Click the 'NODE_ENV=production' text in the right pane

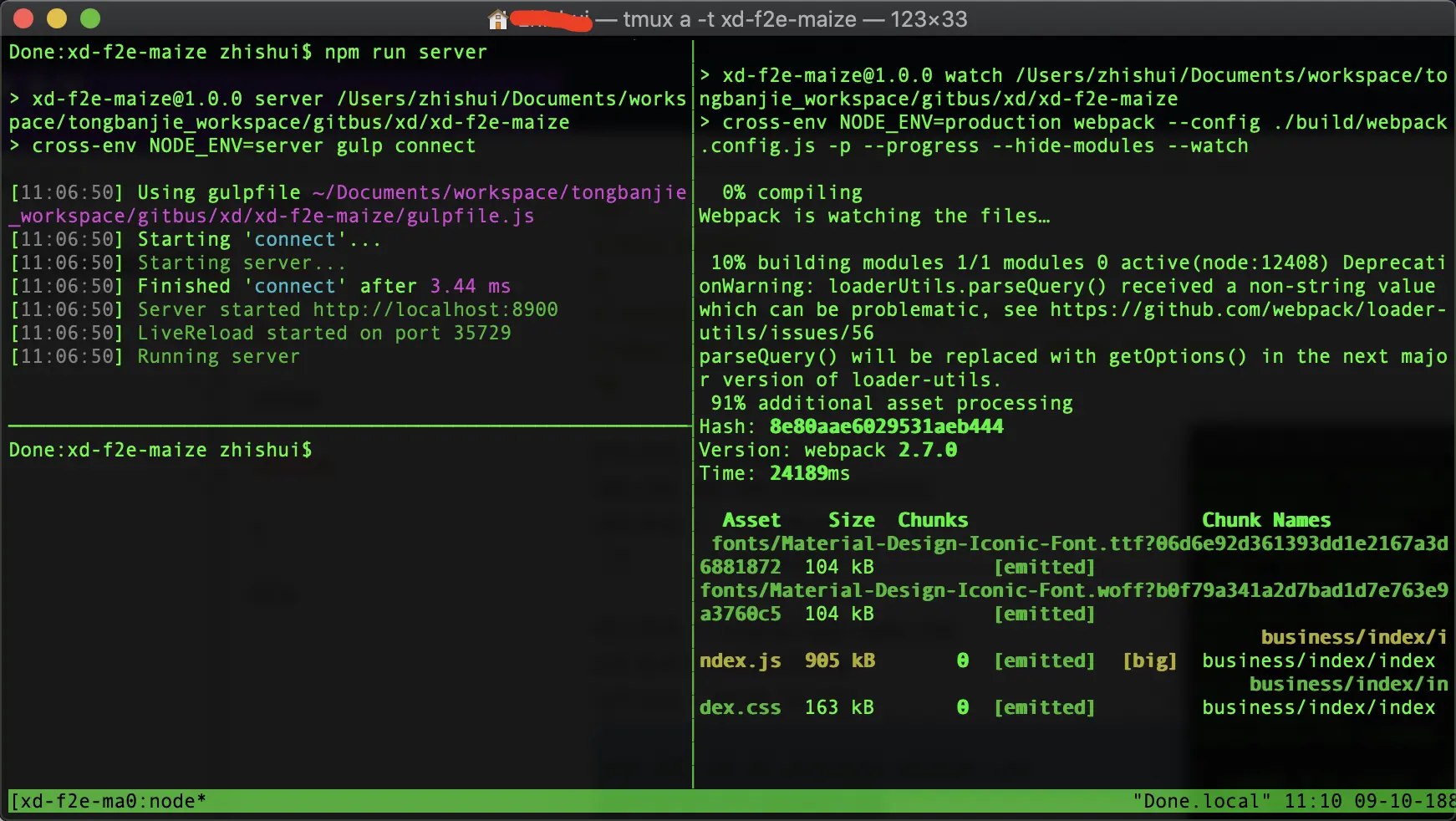(x=950, y=123)
